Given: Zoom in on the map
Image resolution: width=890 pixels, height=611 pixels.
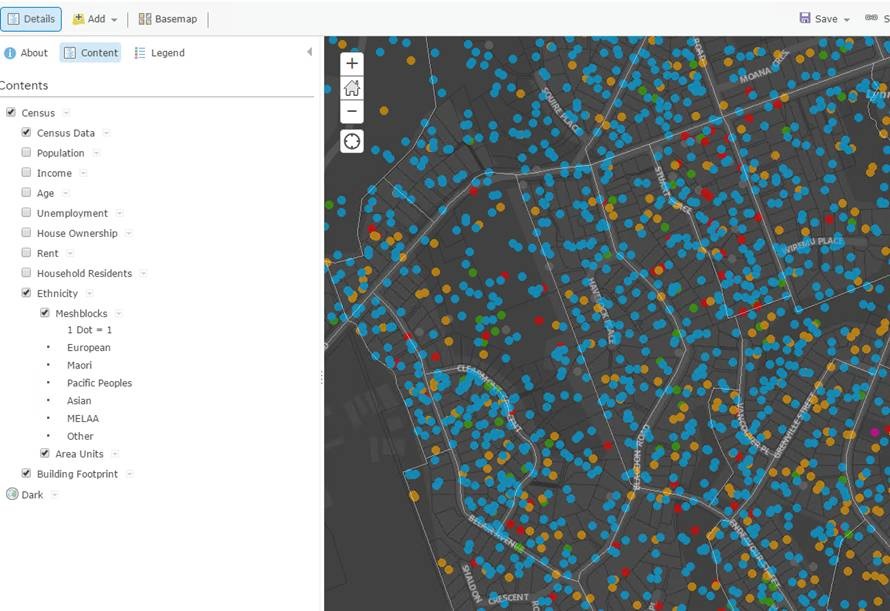Looking at the screenshot, I should click(351, 63).
